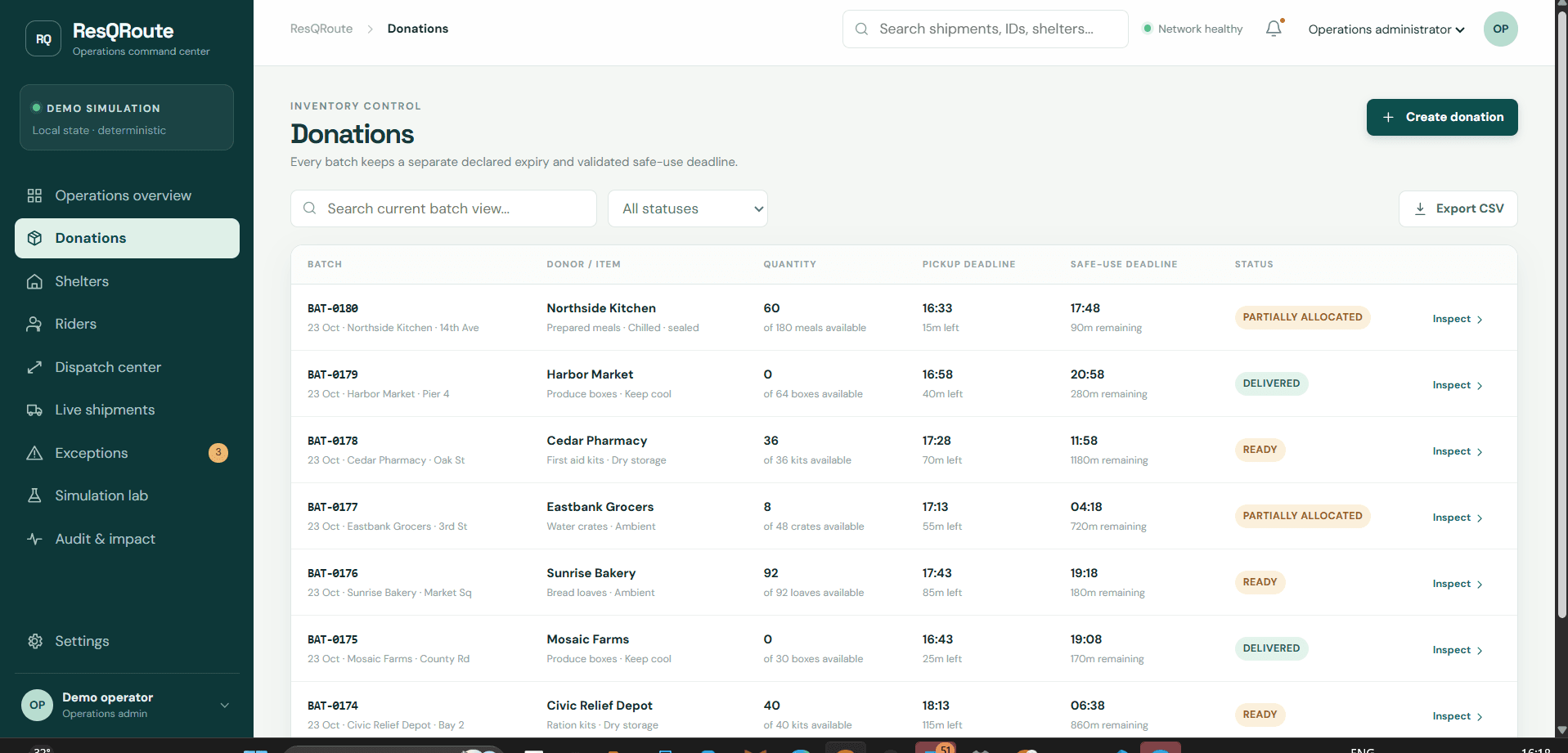1568x753 pixels.
Task: Inspect the Mosaic Farms batch BAT-0175
Action: tap(1458, 650)
